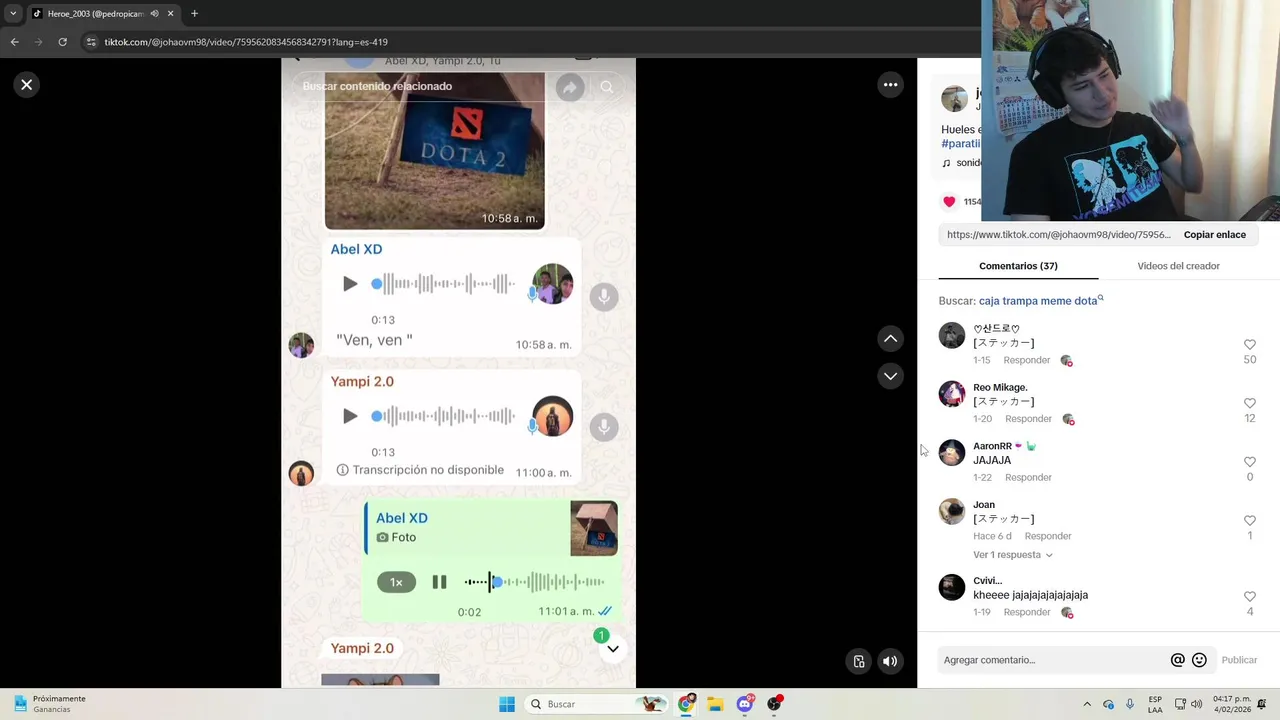Change the 1x playback speed pill
The image size is (1280, 720).
pyautogui.click(x=396, y=582)
